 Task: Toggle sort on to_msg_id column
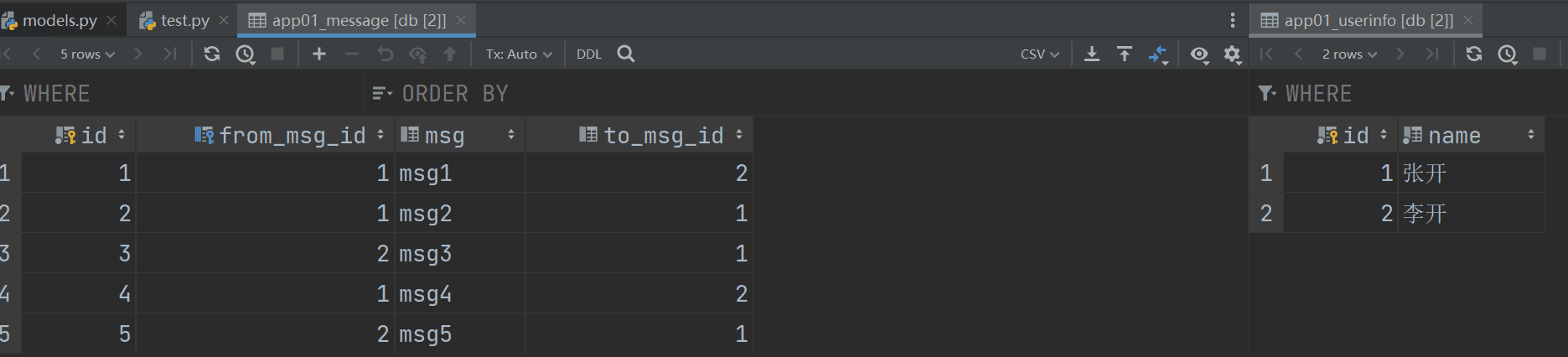click(x=739, y=135)
